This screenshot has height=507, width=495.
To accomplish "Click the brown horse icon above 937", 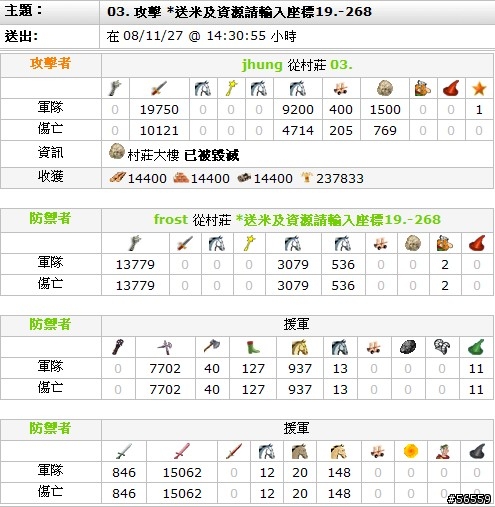I will click(299, 347).
